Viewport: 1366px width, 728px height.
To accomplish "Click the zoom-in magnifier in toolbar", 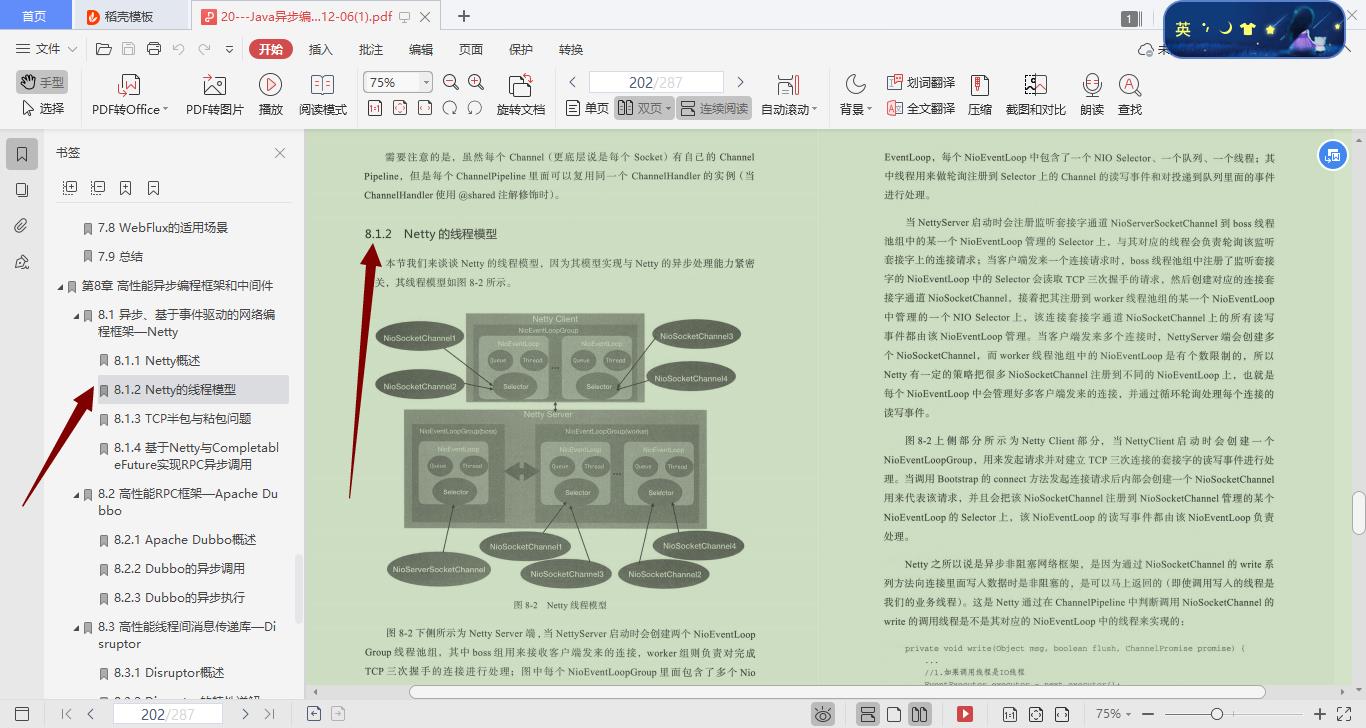I will click(476, 82).
